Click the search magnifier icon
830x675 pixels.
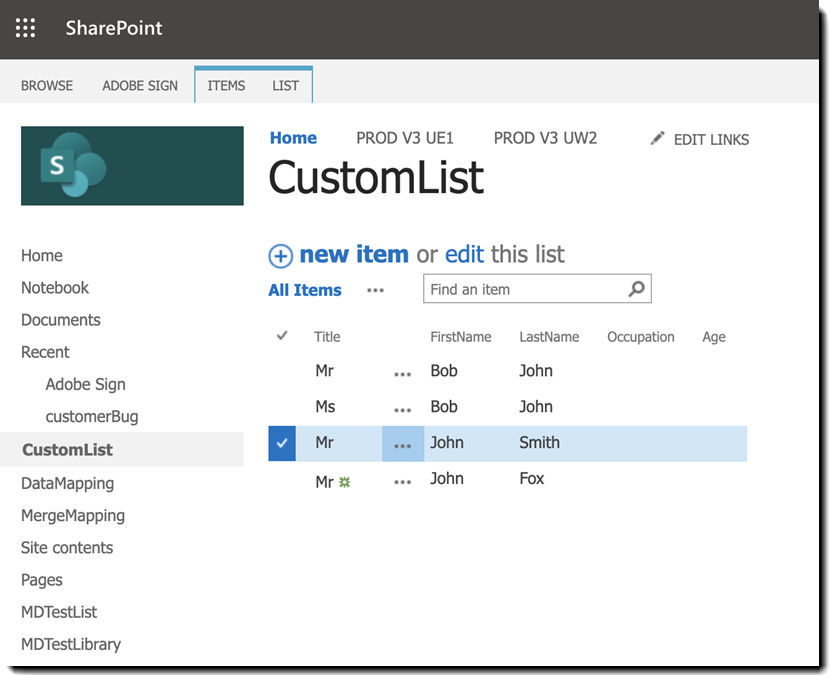click(x=636, y=289)
